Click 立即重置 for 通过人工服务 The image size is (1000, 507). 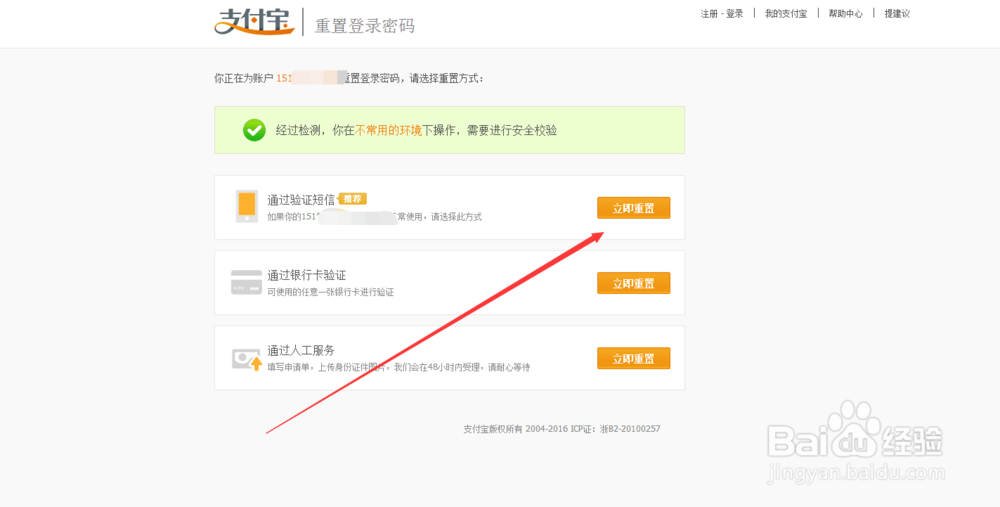633,358
